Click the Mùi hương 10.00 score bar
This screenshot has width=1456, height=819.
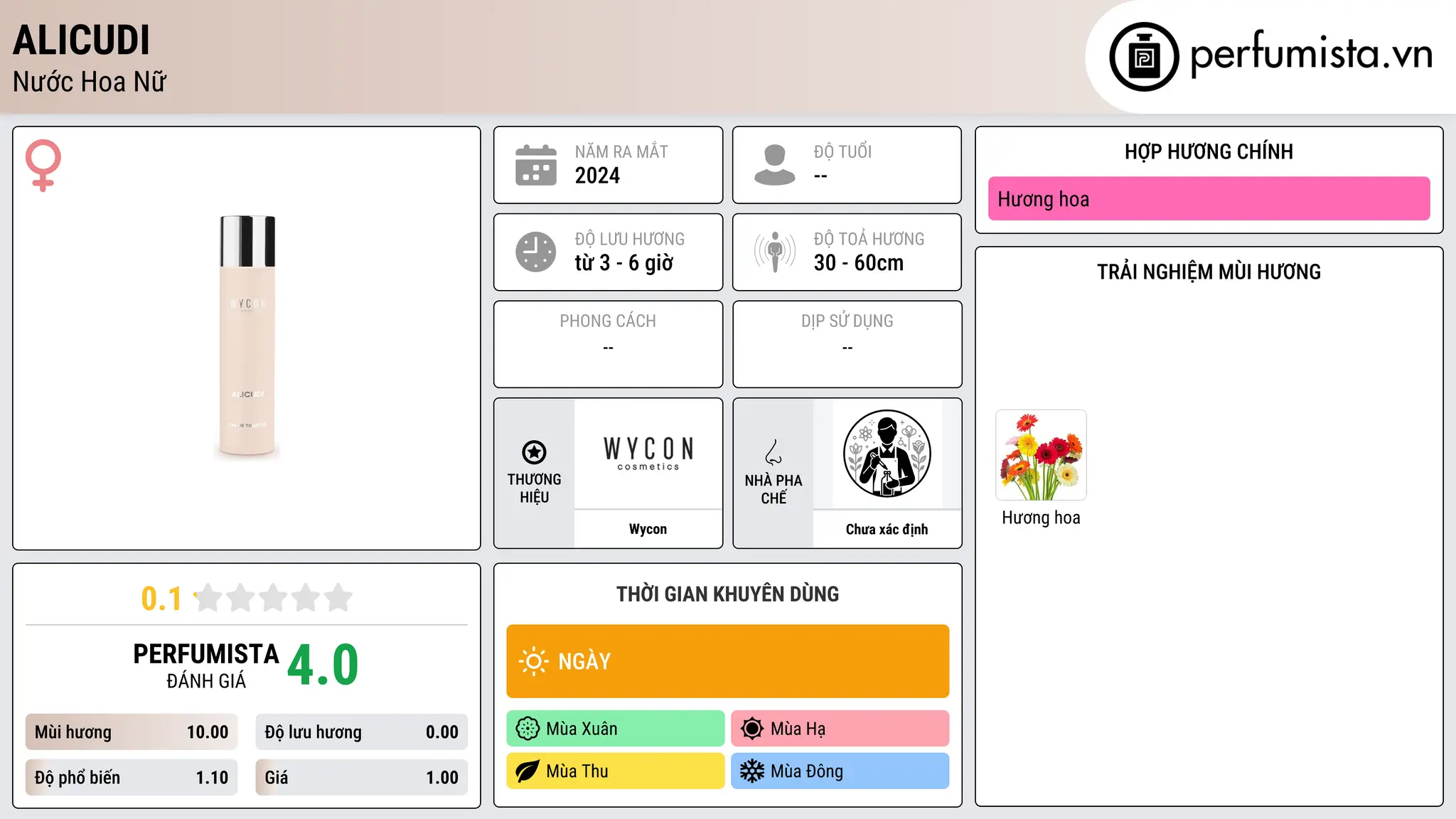click(132, 732)
